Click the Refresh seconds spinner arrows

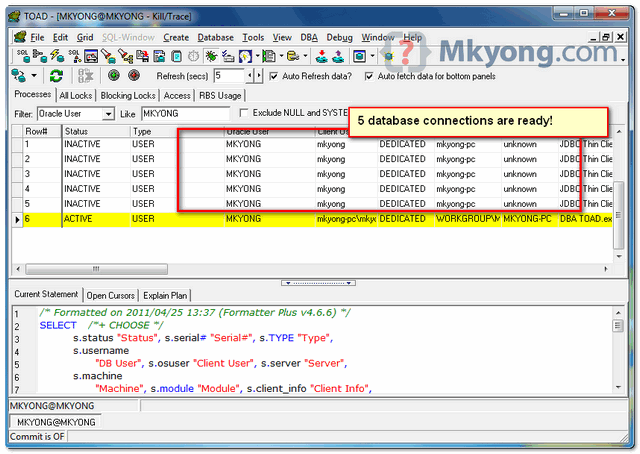254,76
